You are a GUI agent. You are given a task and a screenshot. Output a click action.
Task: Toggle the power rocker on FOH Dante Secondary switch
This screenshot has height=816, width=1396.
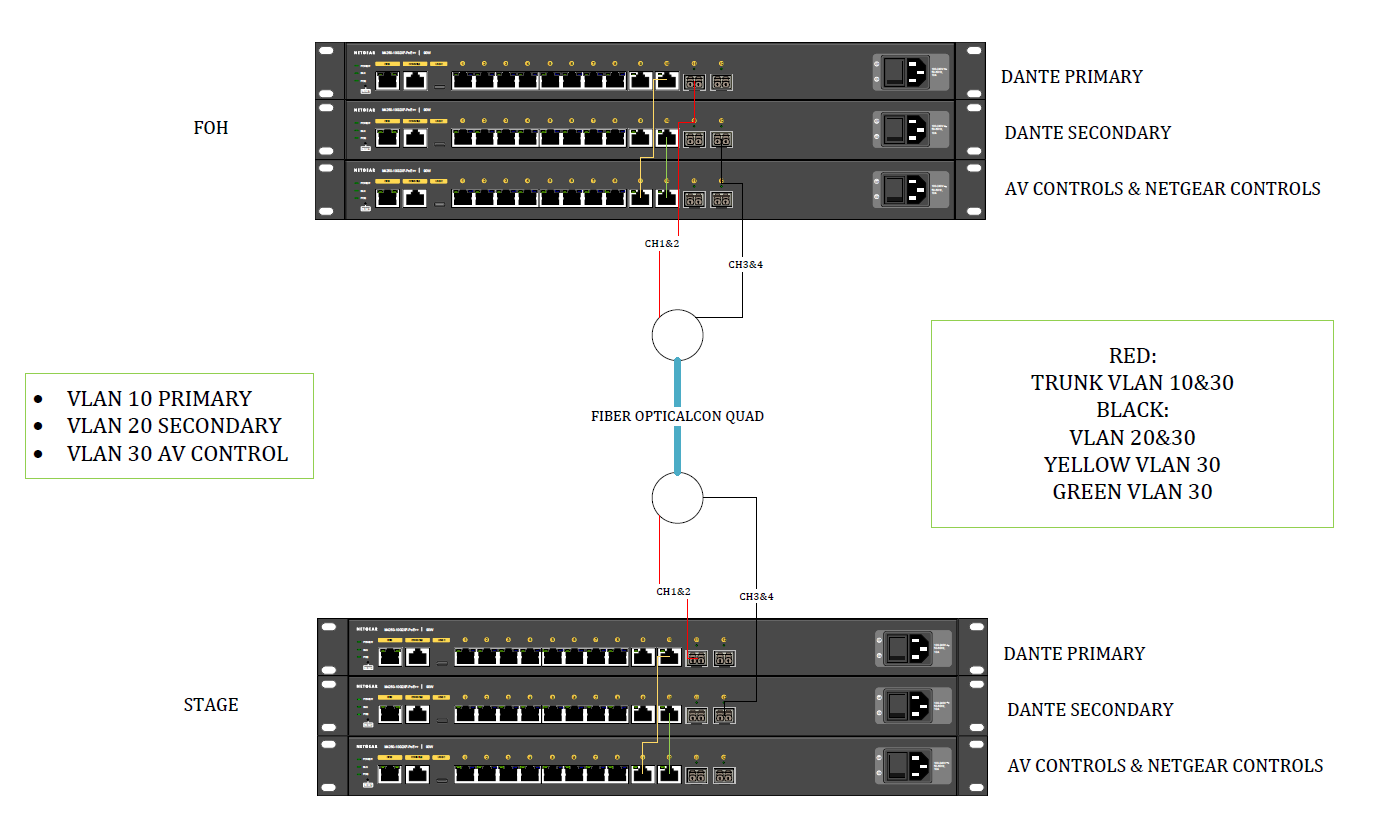(x=893, y=132)
